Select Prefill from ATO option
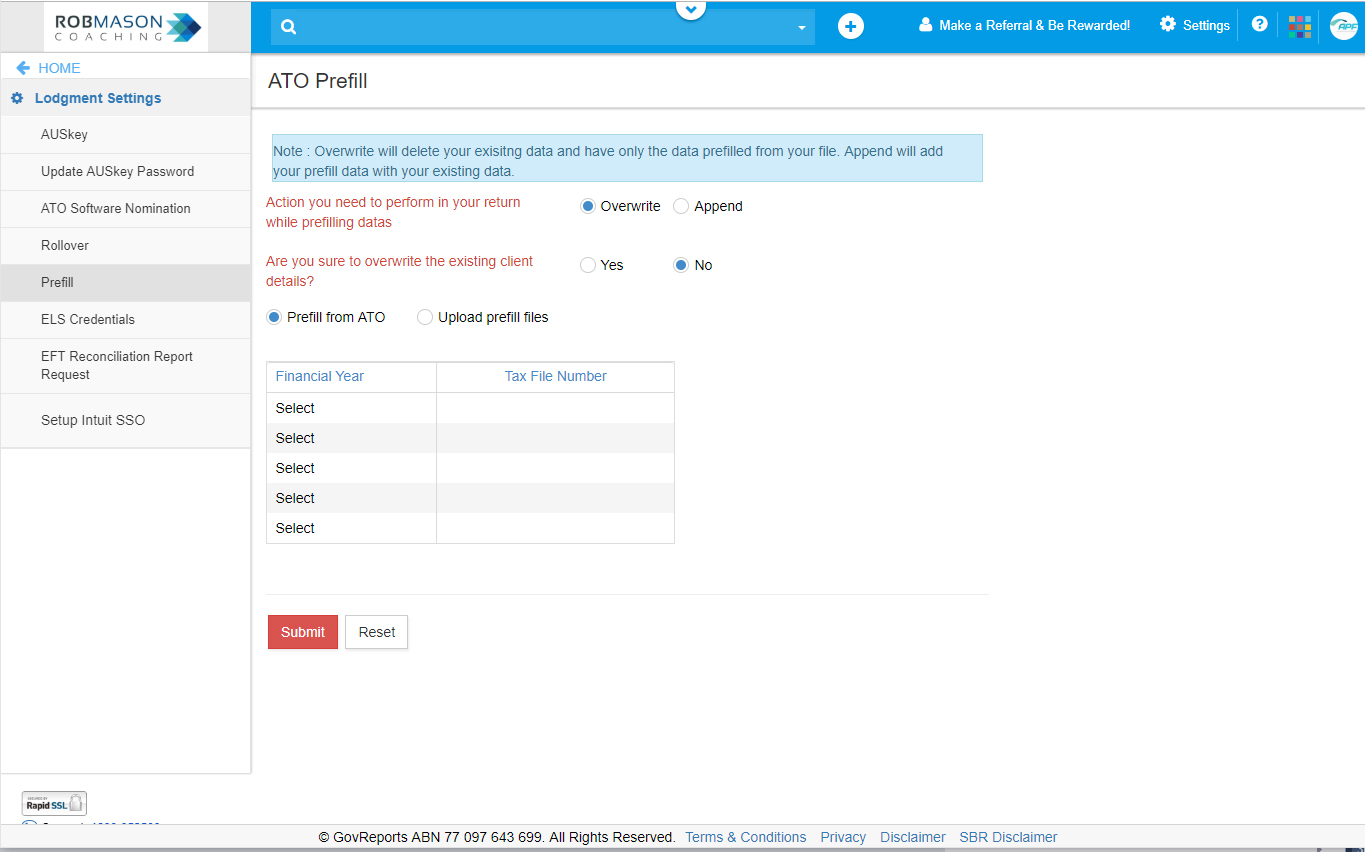1365x852 pixels. click(x=274, y=317)
